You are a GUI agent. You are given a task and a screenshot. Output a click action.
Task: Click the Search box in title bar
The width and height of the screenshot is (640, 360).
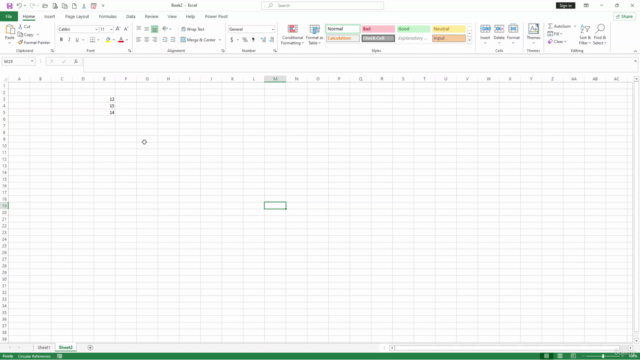322,6
